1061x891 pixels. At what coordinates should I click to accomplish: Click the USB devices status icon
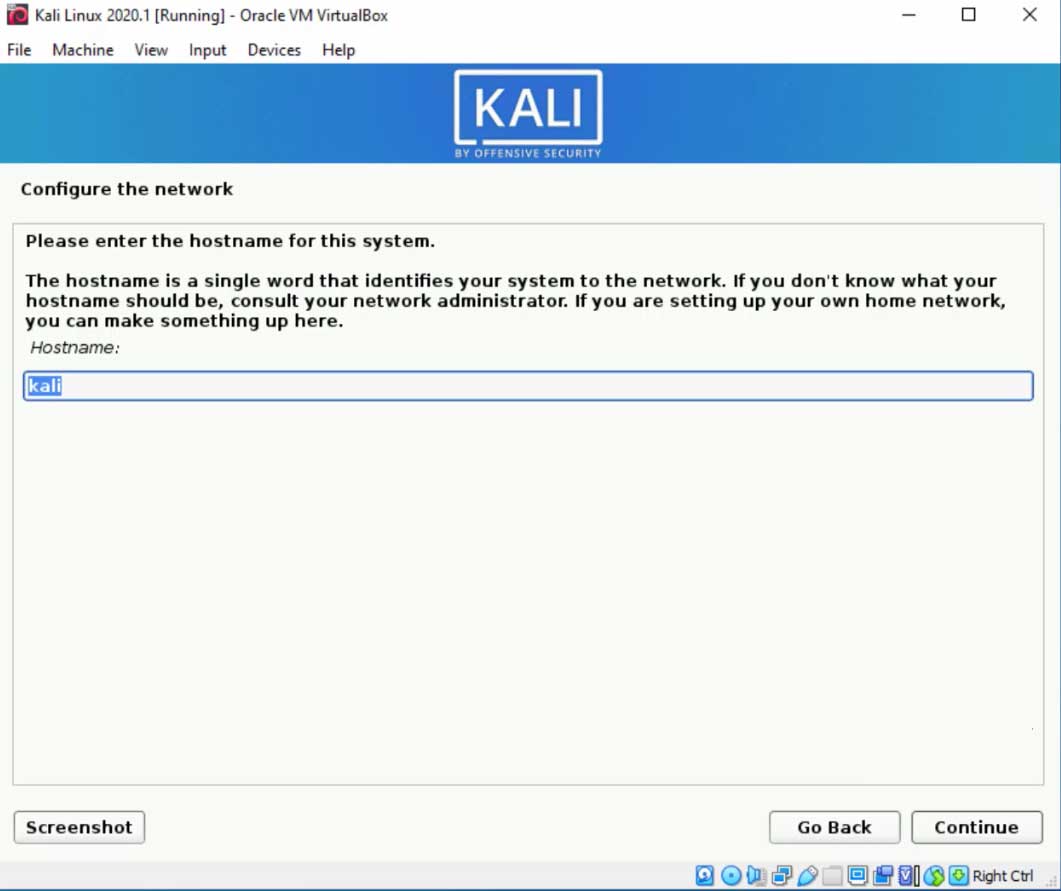[x=807, y=875]
